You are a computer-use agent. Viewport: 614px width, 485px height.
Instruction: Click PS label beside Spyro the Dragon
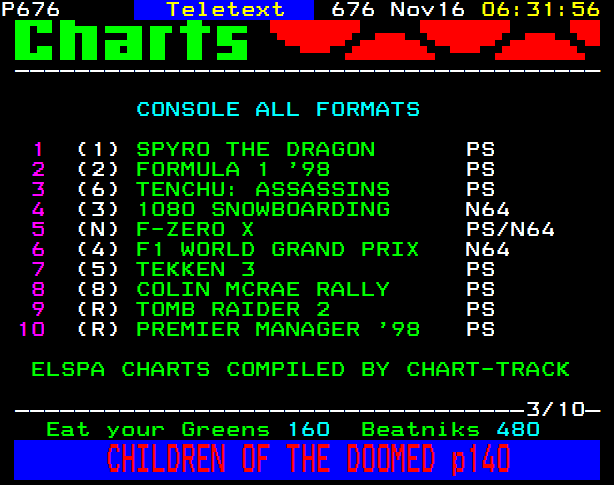(480, 150)
